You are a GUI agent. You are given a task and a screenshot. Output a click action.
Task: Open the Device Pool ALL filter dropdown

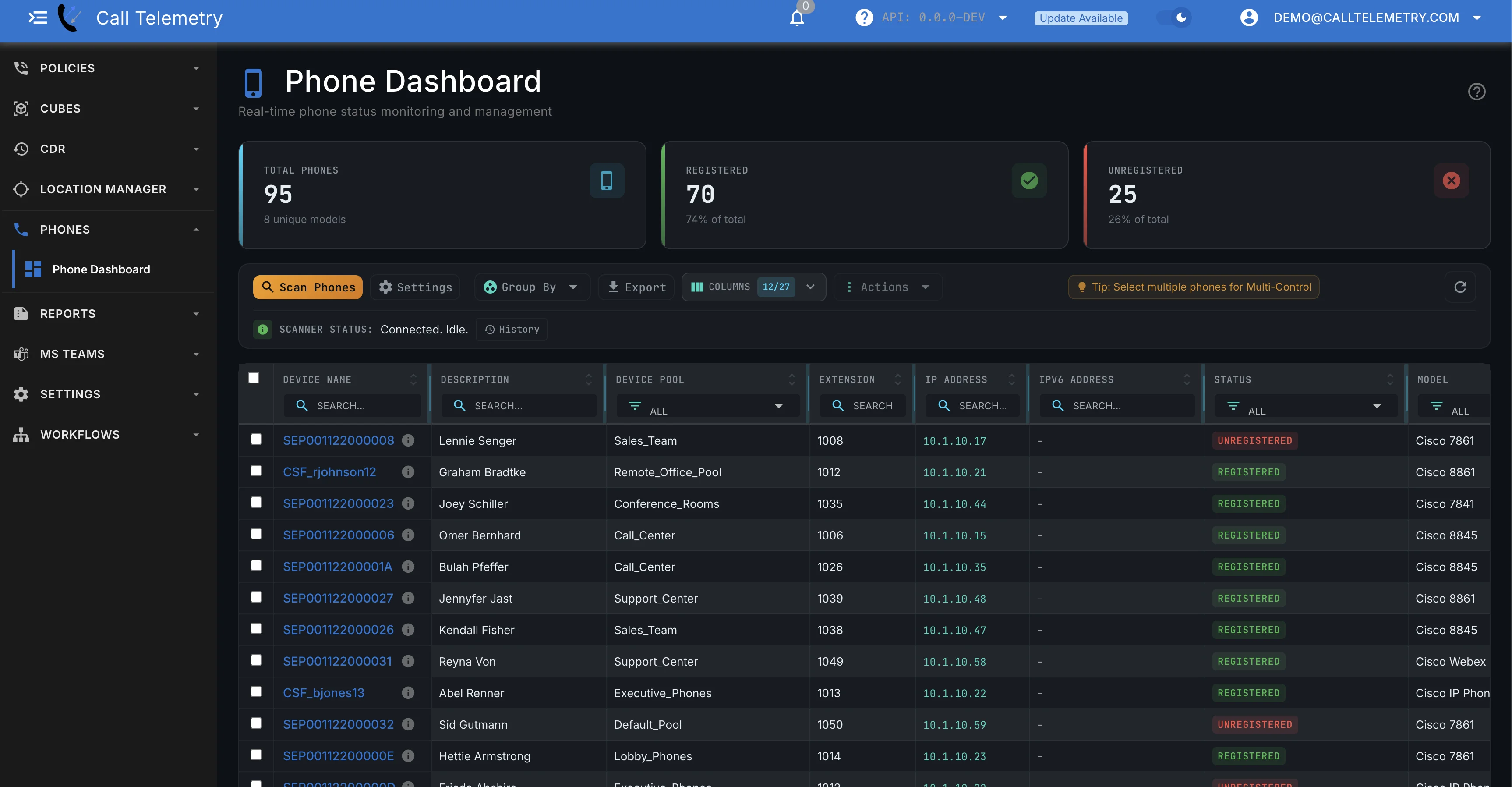coord(707,406)
